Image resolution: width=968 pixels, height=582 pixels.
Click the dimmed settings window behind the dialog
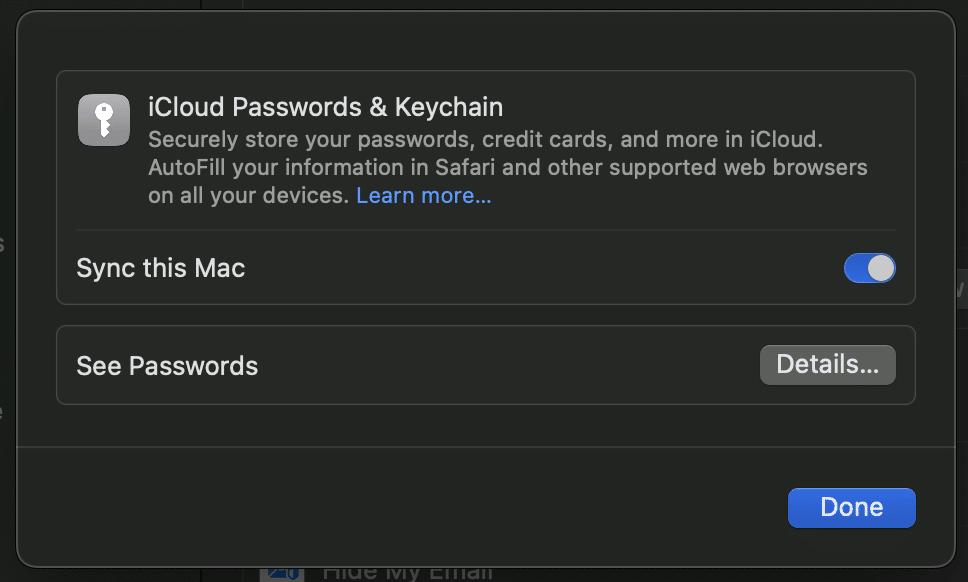click(7, 300)
